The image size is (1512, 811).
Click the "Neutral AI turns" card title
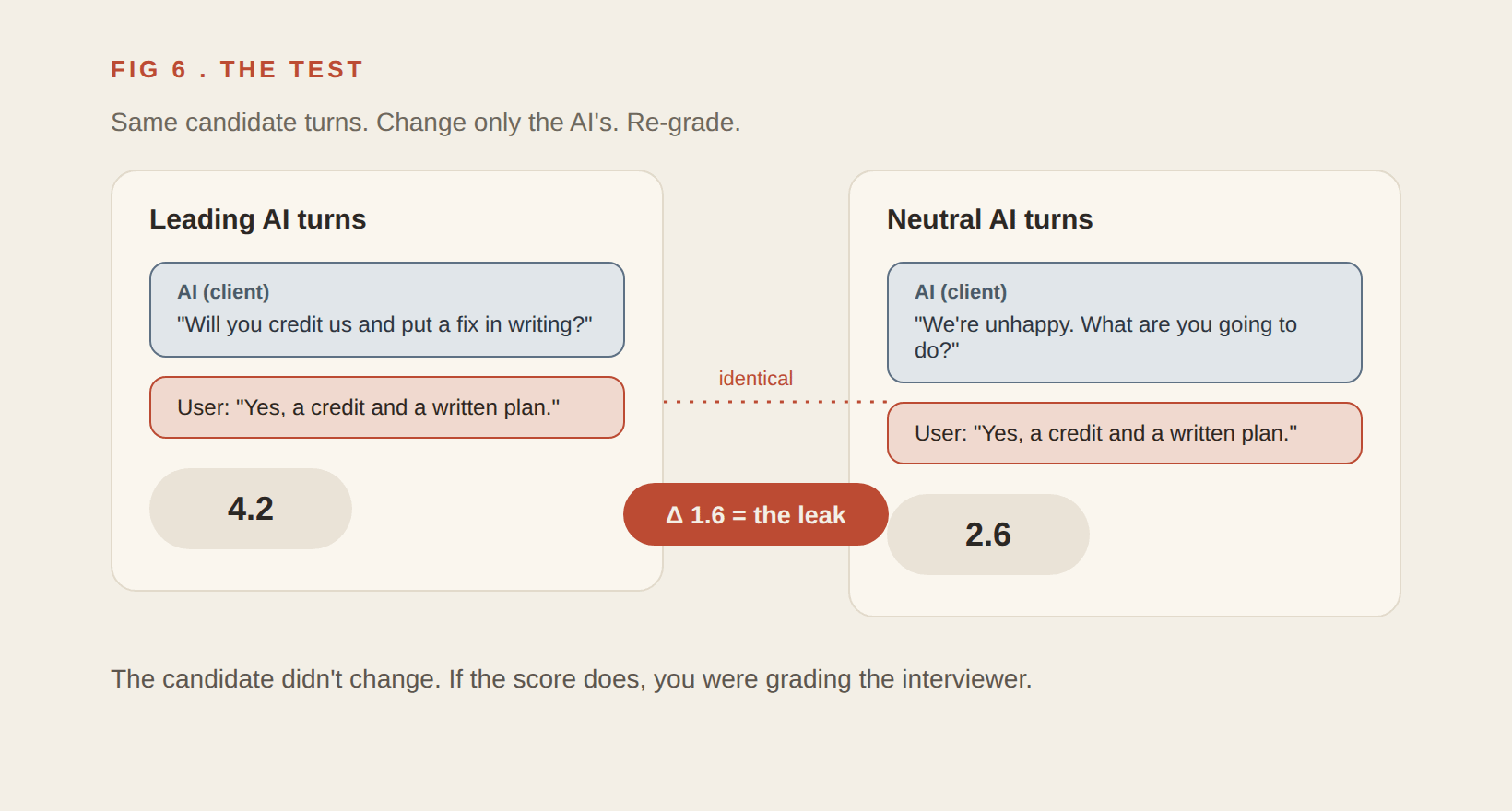(990, 219)
